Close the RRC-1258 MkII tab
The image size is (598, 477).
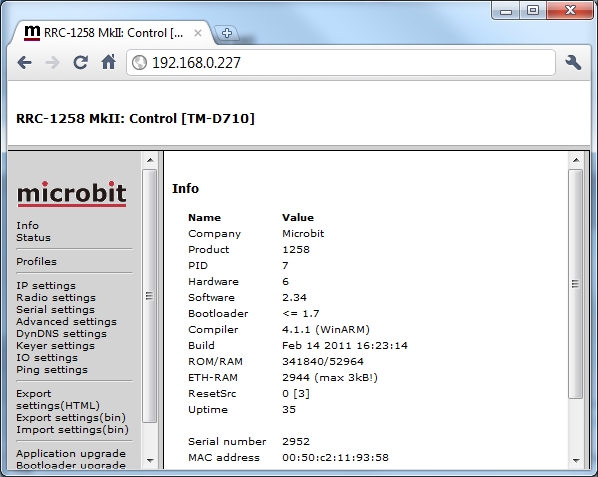(x=198, y=33)
